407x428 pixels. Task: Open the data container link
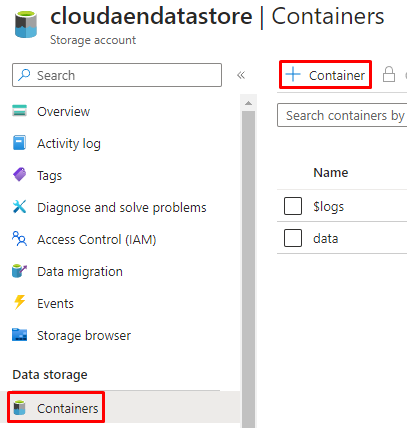(326, 239)
